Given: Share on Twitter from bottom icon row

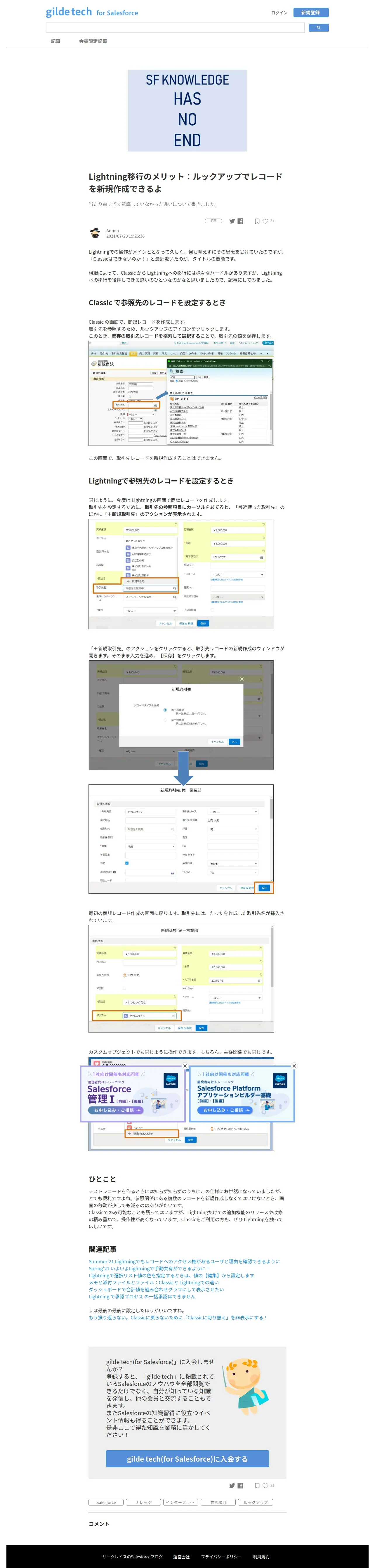Looking at the screenshot, I should (x=232, y=1485).
